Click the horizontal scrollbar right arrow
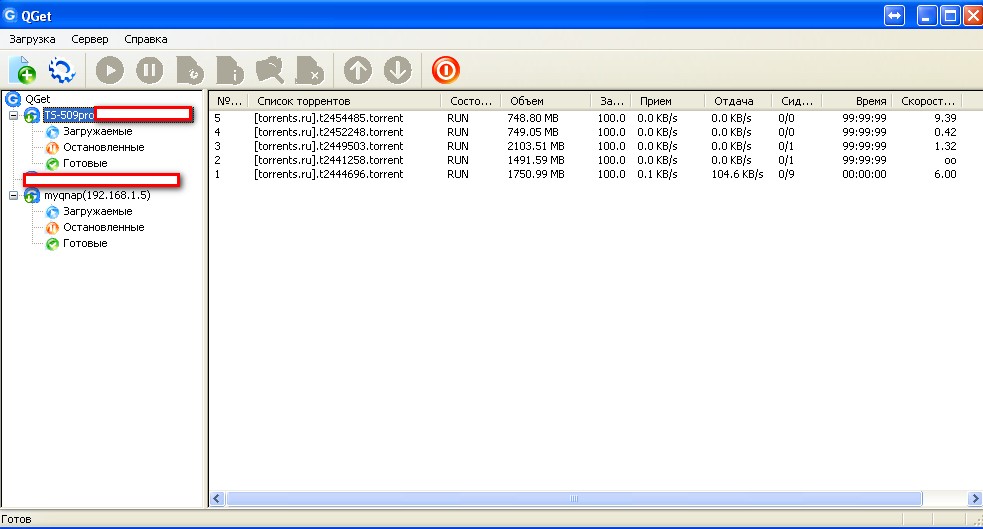This screenshot has width=983, height=529. tap(975, 498)
